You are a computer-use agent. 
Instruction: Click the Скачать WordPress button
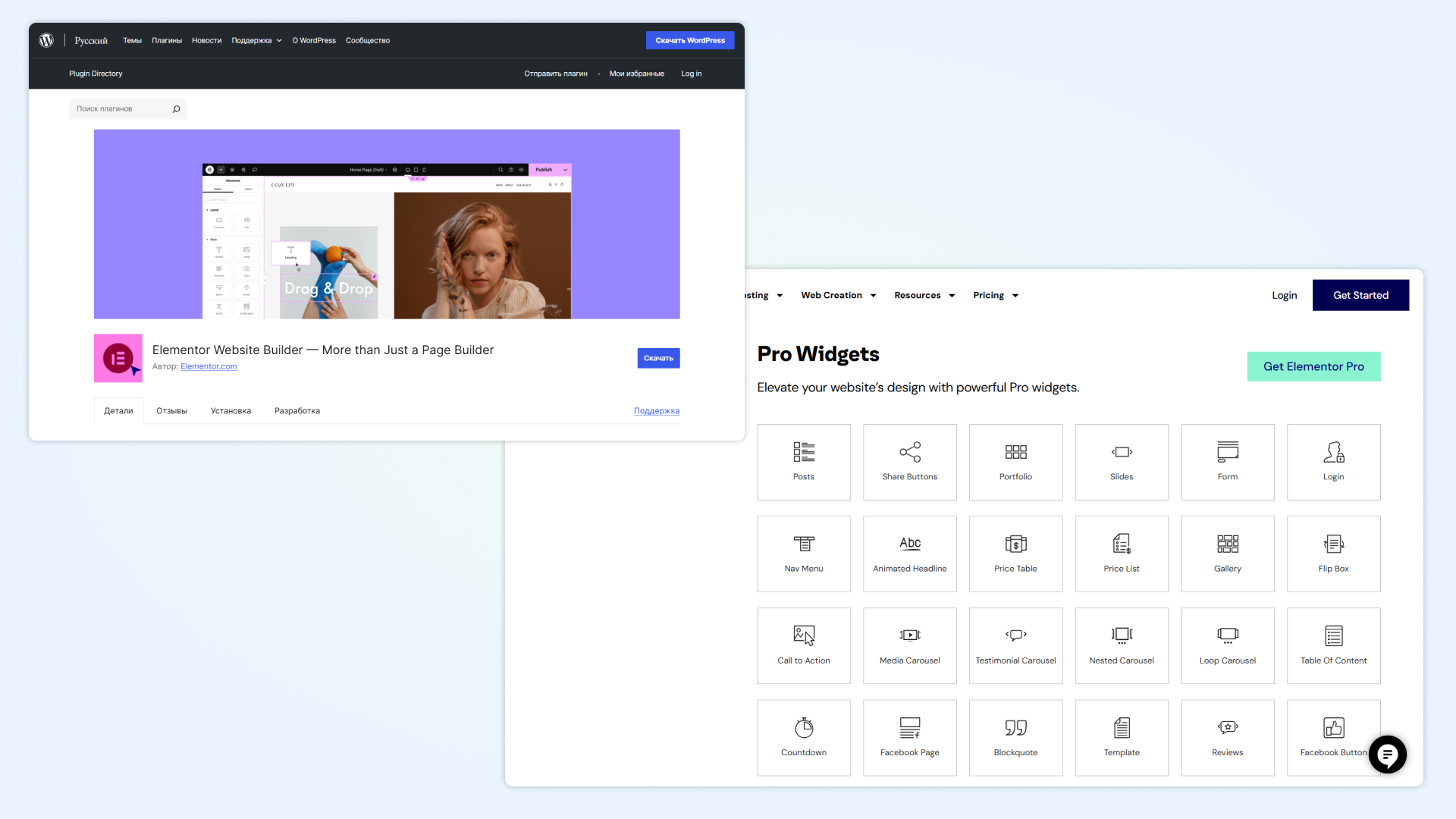(x=690, y=40)
